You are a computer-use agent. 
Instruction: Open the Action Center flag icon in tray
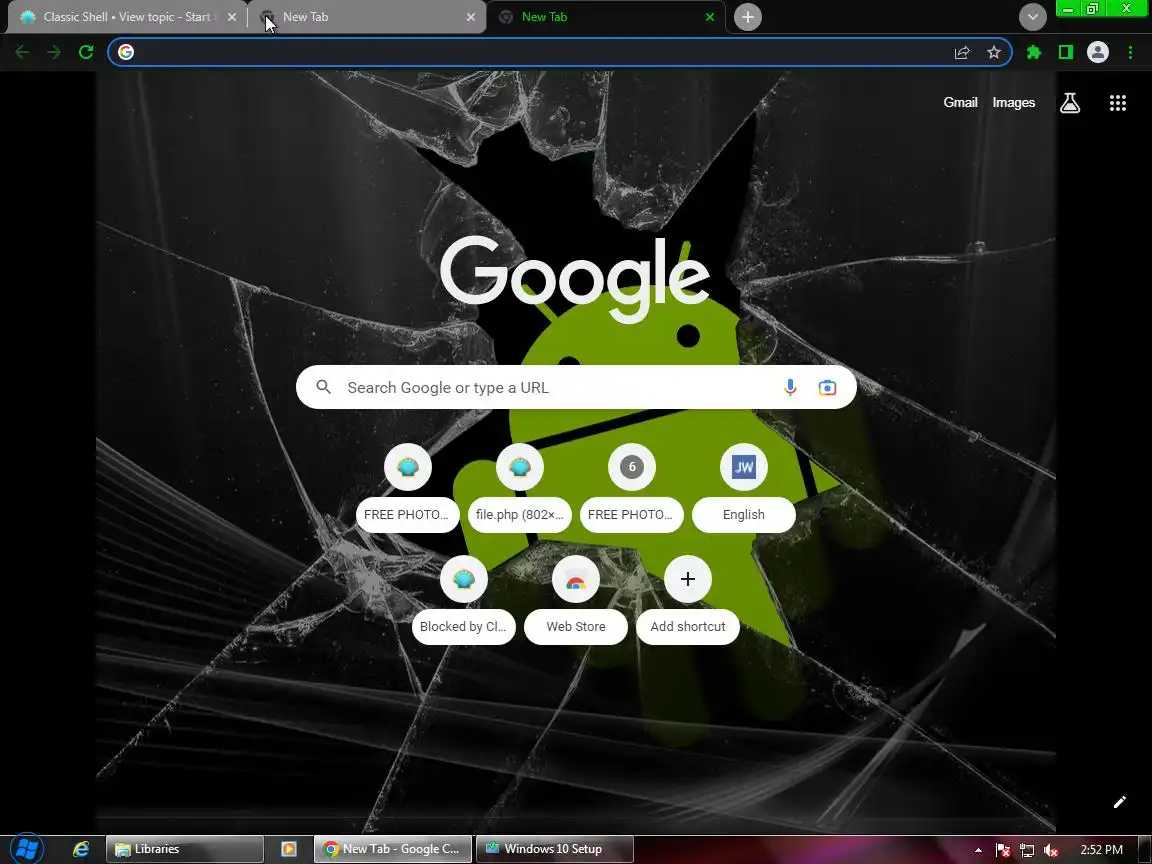pos(1002,850)
